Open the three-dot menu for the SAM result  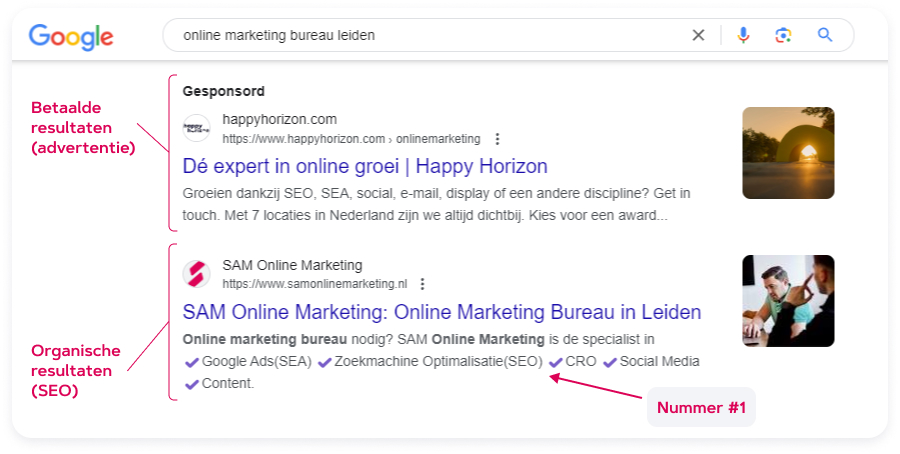click(x=423, y=284)
